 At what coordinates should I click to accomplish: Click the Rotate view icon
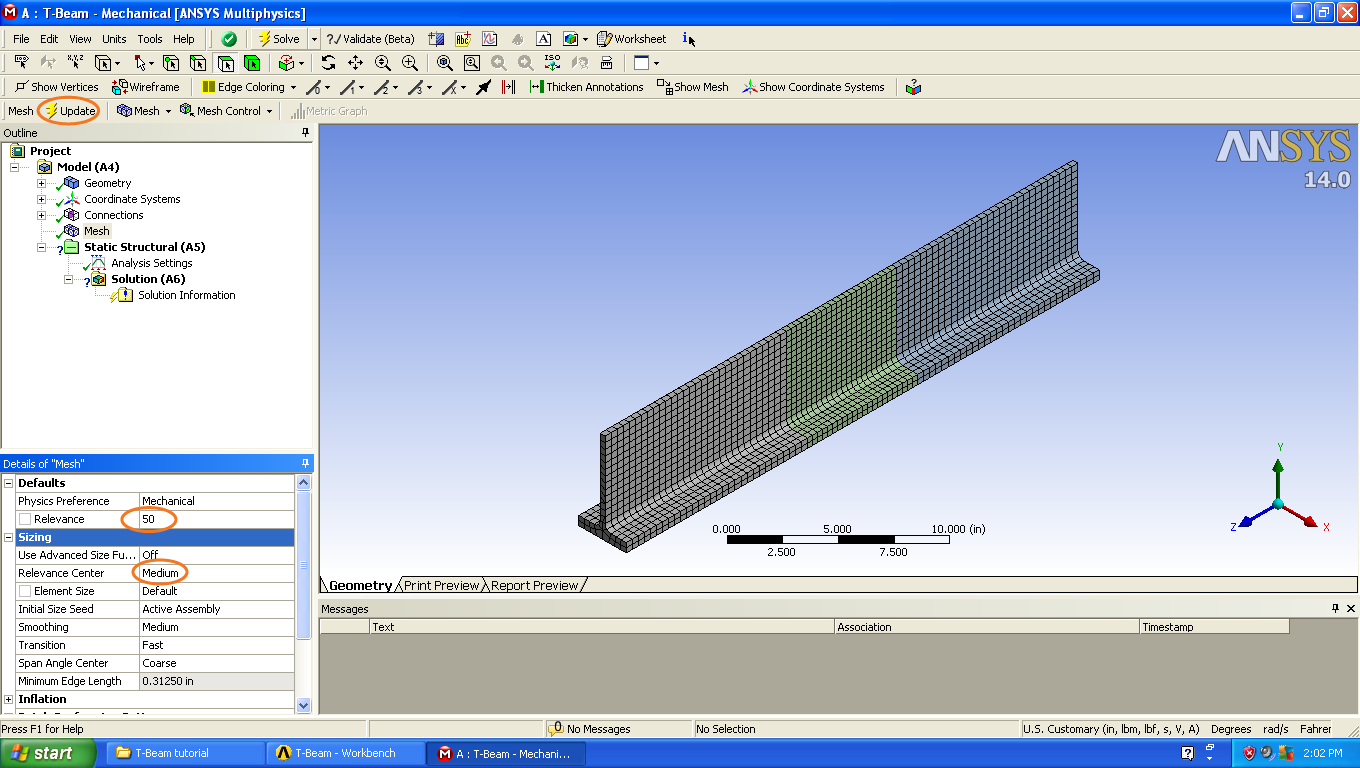tap(328, 62)
